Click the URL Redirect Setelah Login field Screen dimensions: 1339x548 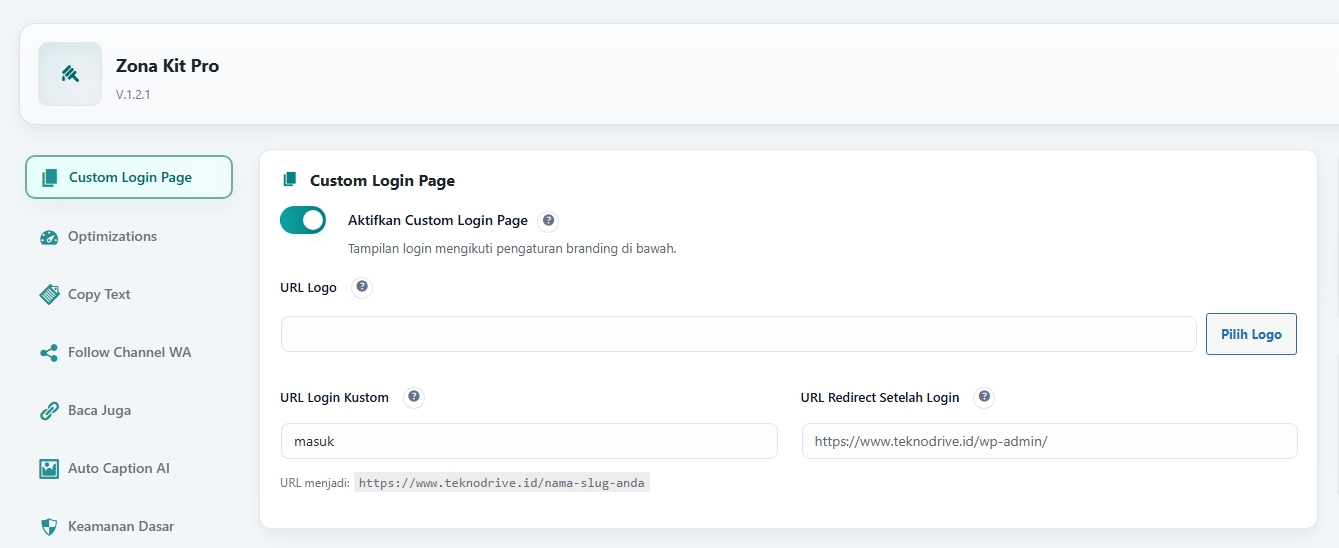coord(1049,441)
